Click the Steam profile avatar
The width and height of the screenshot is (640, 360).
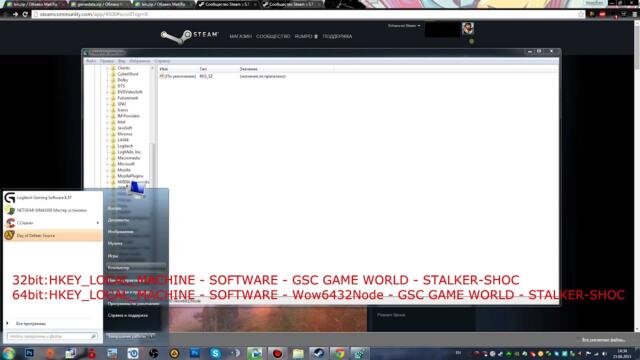(x=468, y=29)
